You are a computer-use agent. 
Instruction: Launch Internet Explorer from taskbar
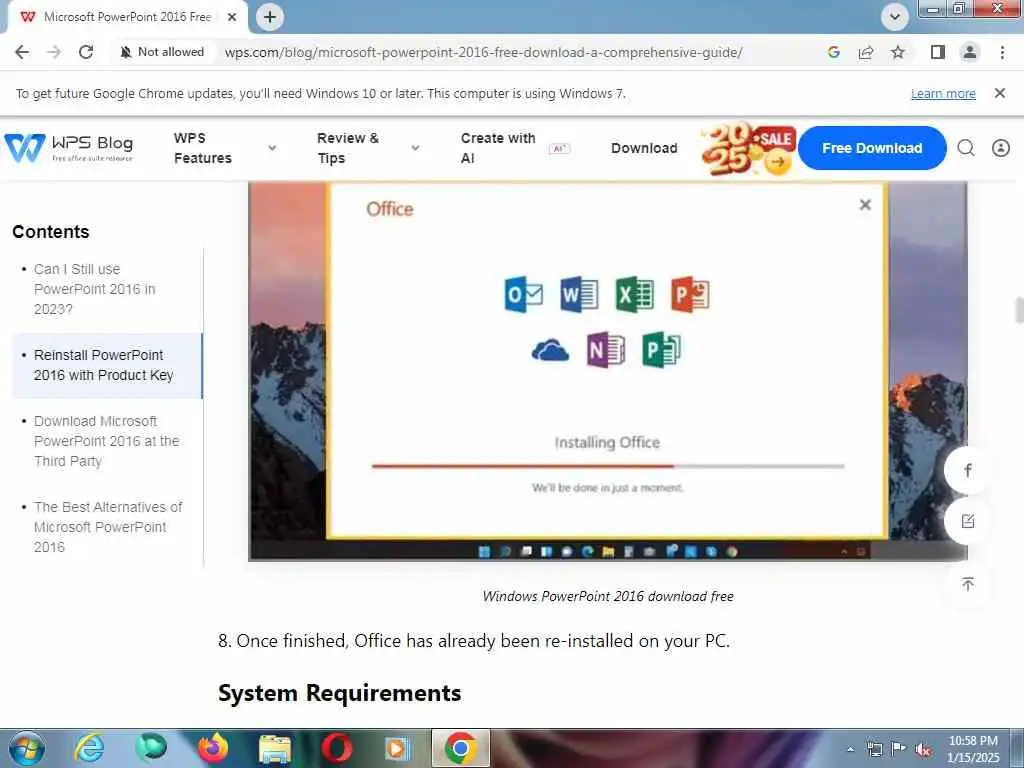tap(89, 748)
